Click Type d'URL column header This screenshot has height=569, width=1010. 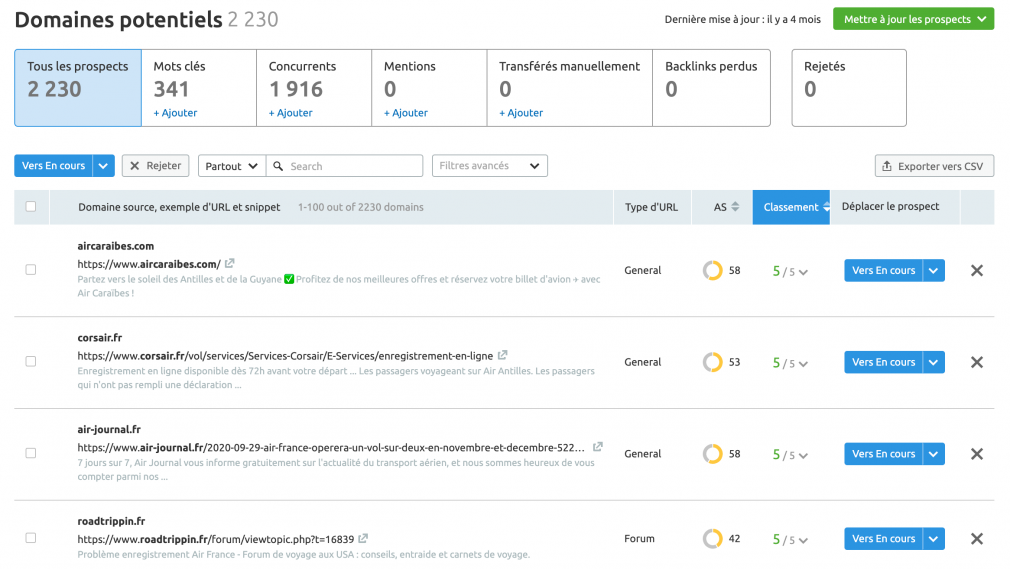click(x=651, y=207)
